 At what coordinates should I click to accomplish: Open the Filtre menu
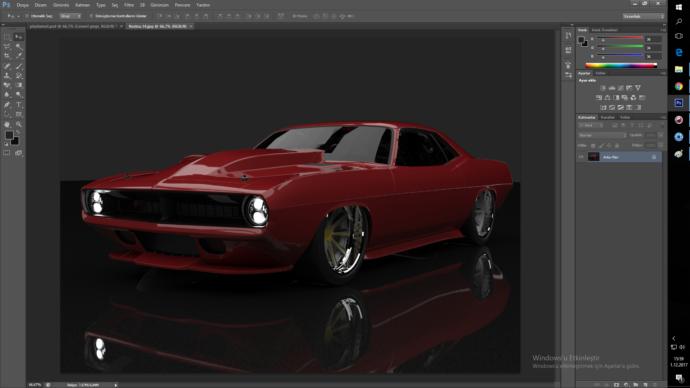129,5
